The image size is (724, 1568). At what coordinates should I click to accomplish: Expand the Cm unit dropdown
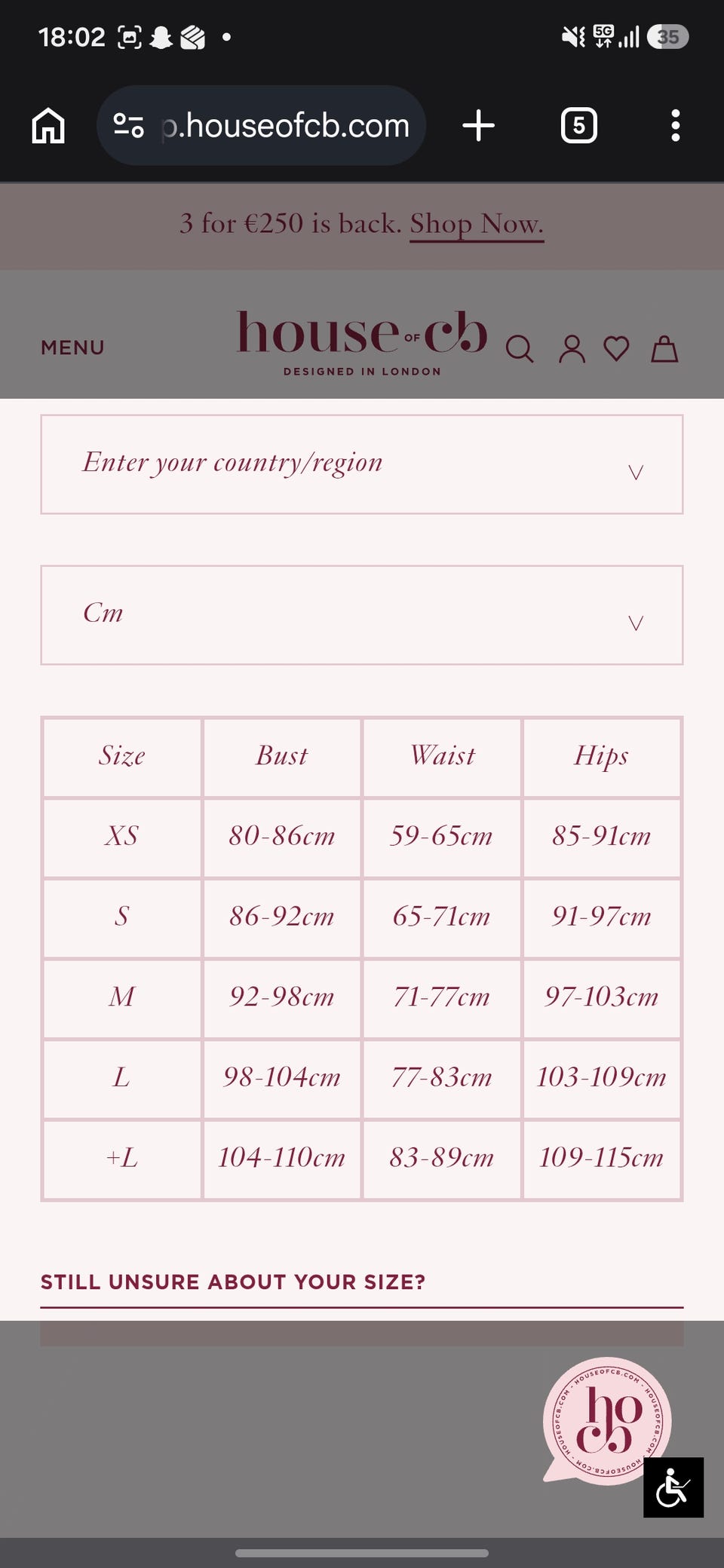tap(362, 615)
